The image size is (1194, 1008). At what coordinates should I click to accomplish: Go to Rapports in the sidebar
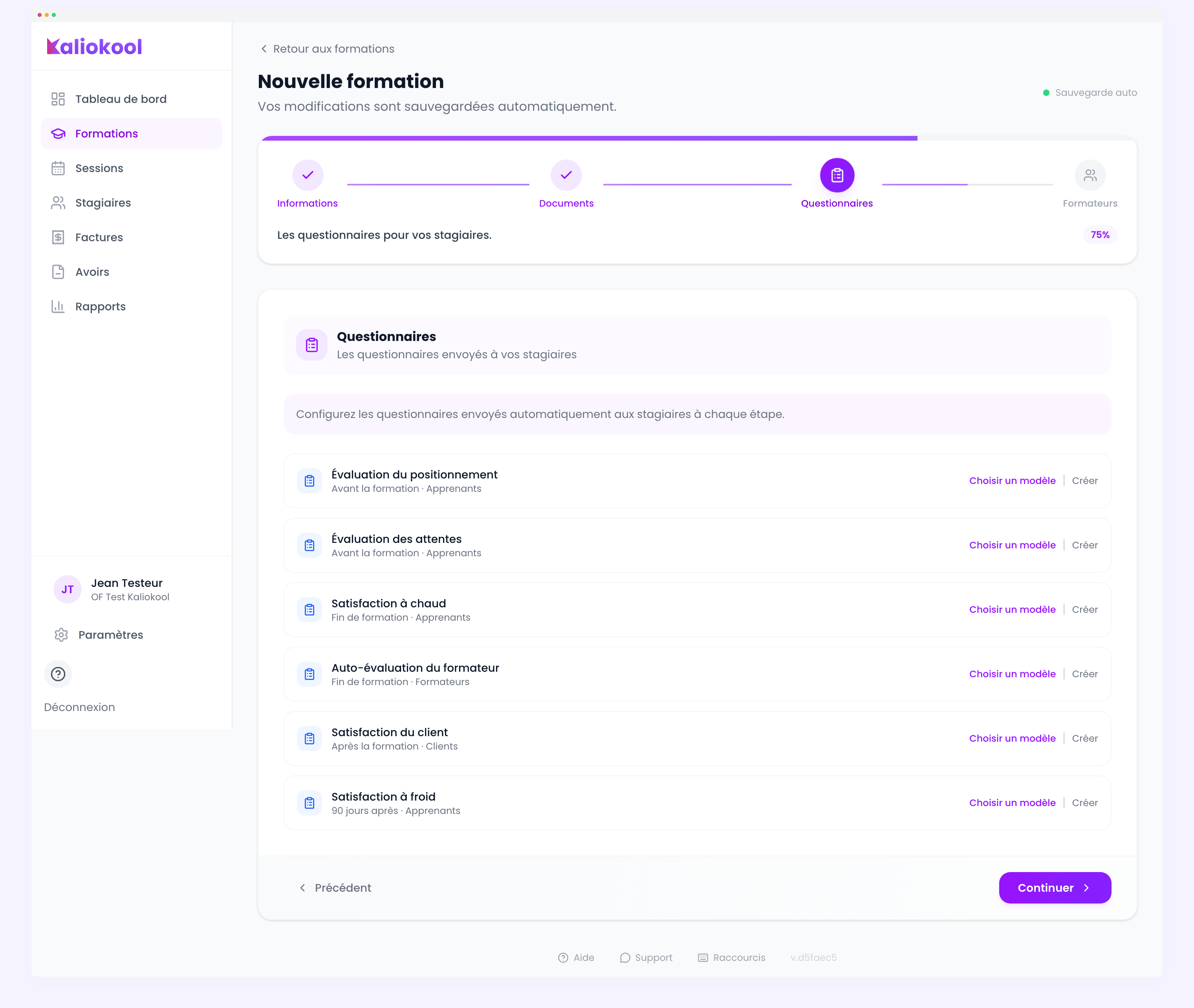pyautogui.click(x=100, y=306)
